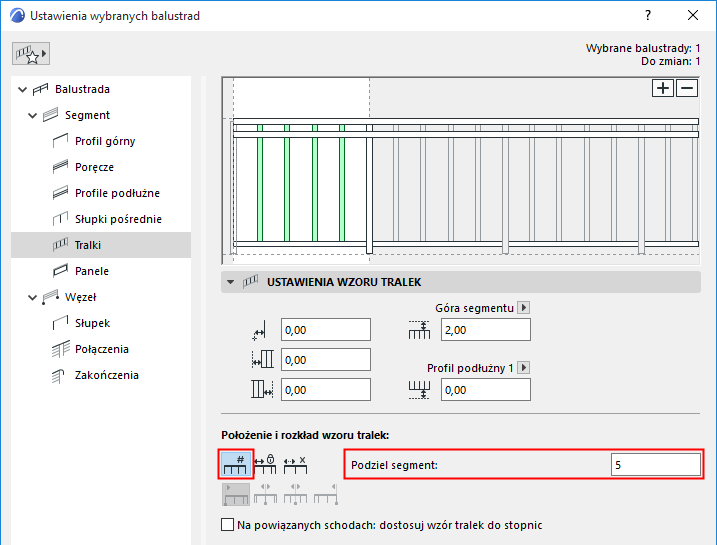This screenshot has width=717, height=545.
Task: Click the left pattern offset icon
Action: pyautogui.click(x=262, y=360)
